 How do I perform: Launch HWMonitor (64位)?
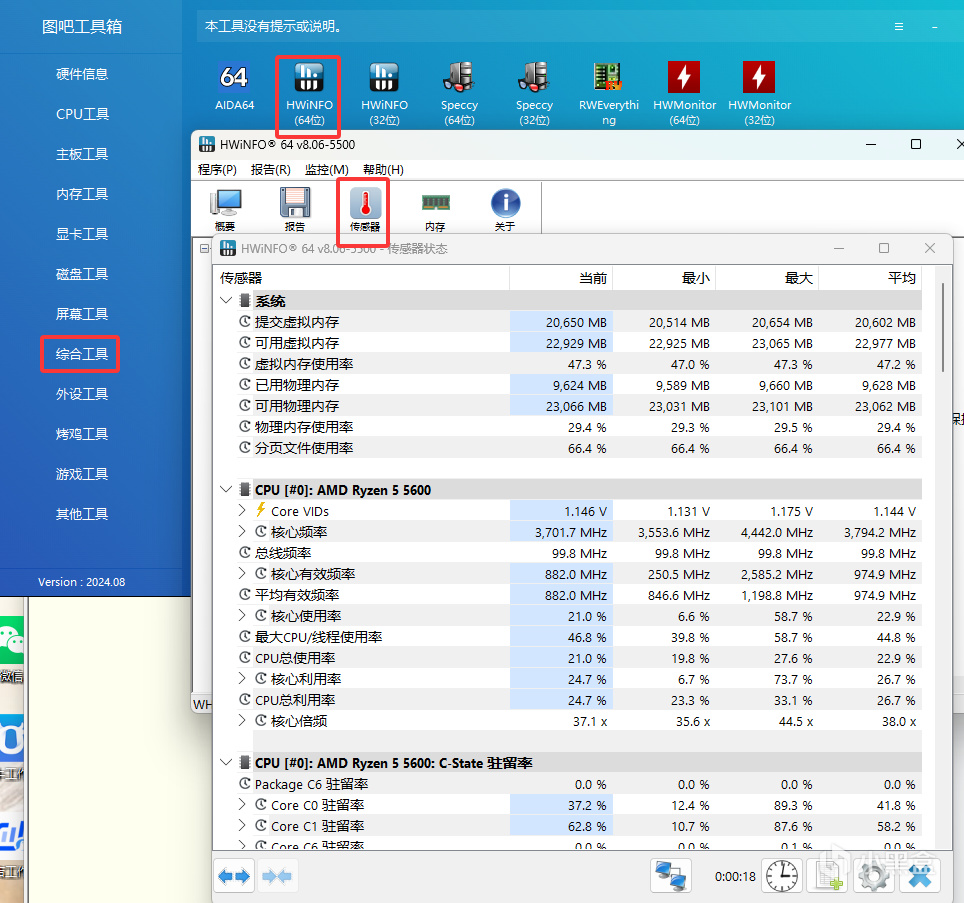pyautogui.click(x=684, y=94)
